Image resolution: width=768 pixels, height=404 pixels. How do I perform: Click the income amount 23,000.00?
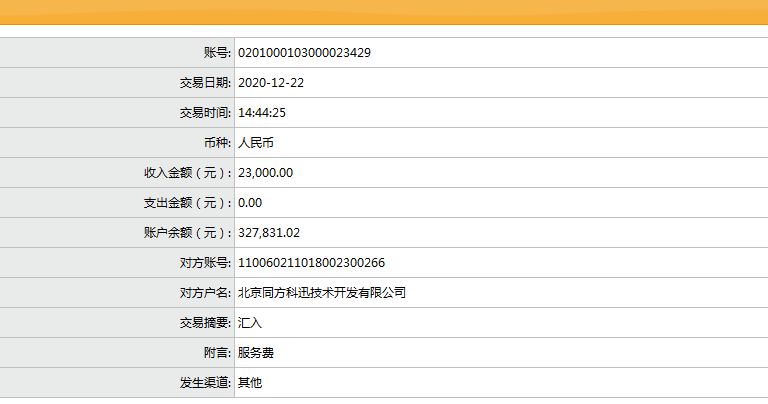click(x=265, y=173)
